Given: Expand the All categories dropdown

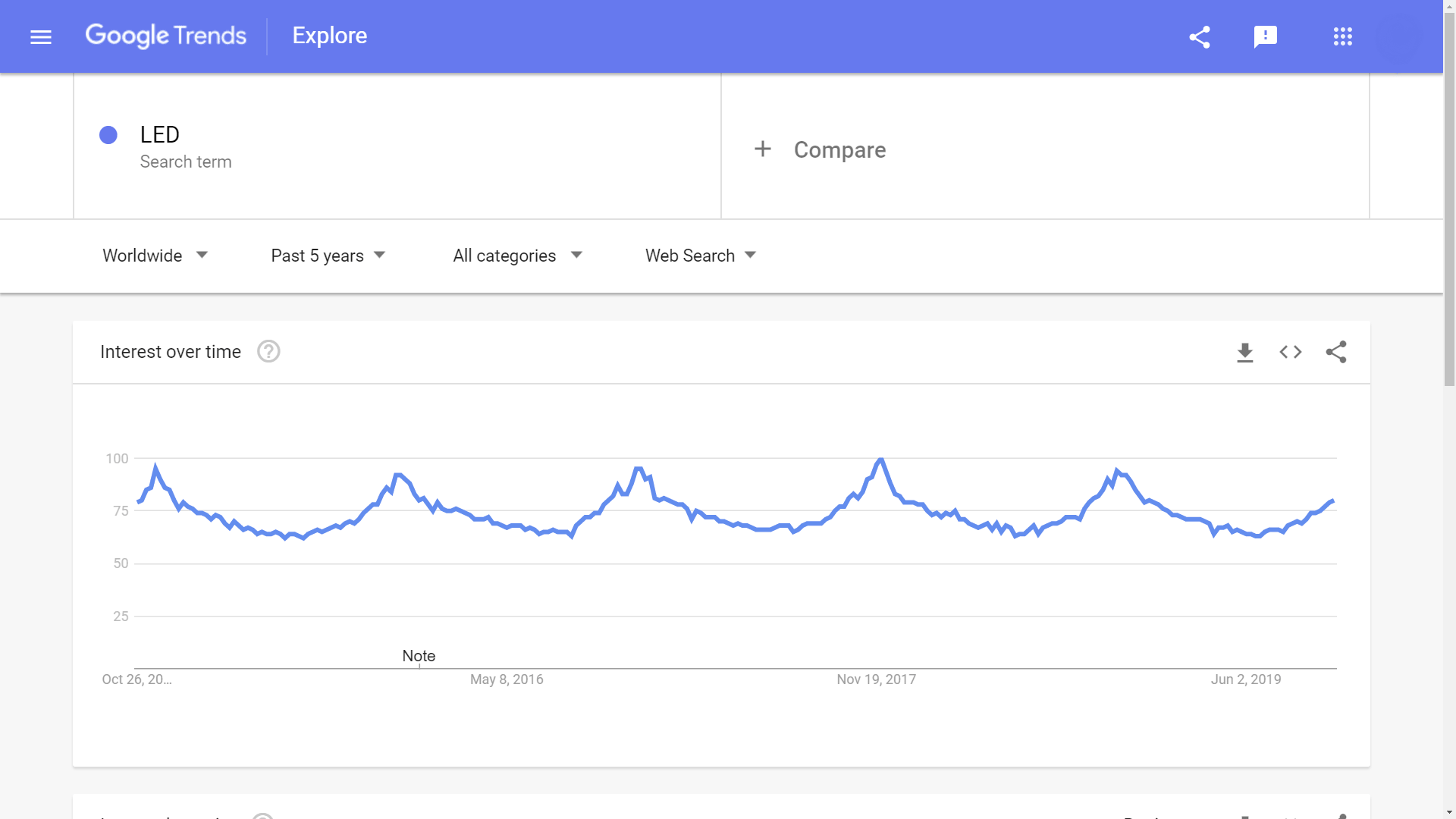Looking at the screenshot, I should coord(517,256).
